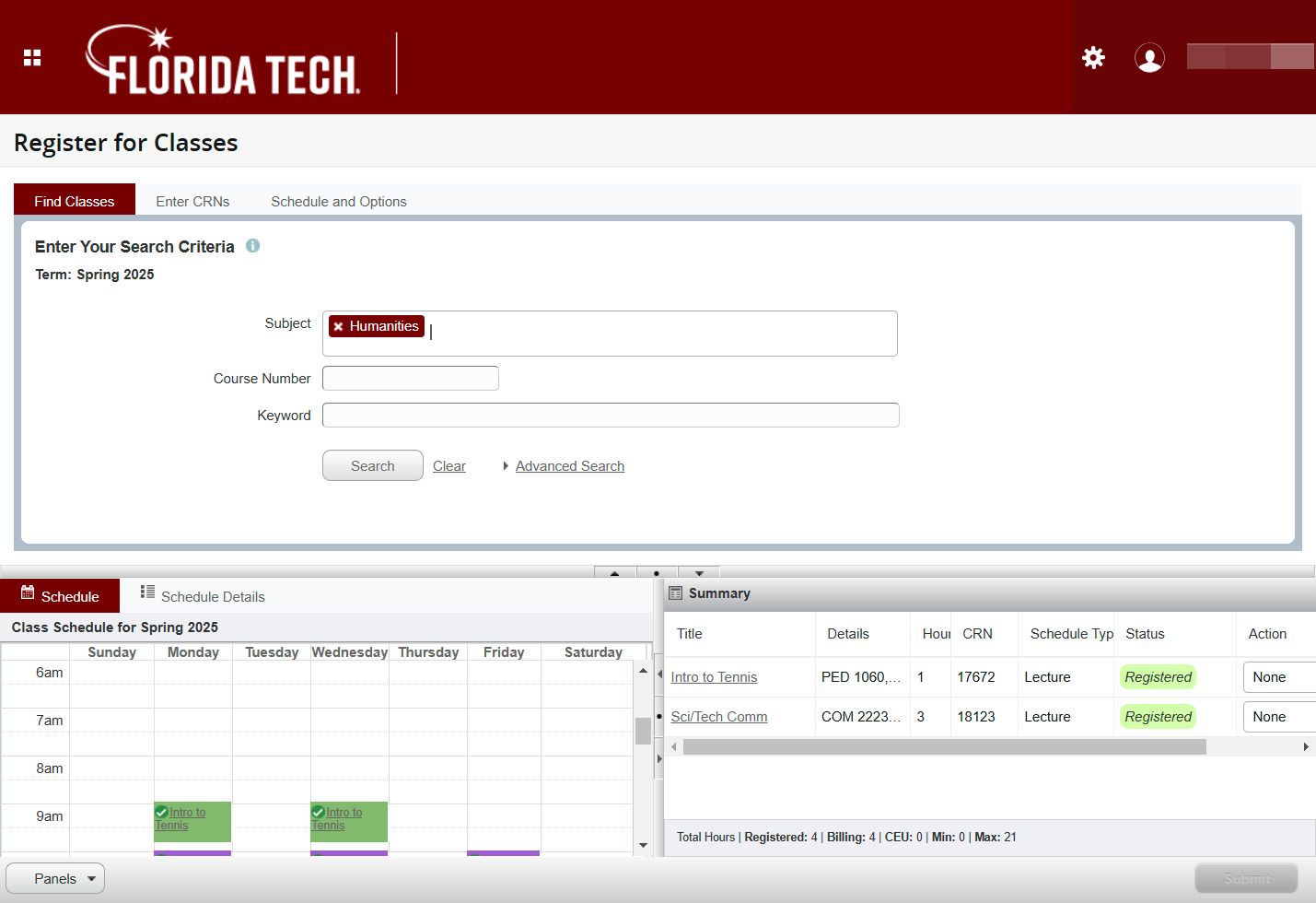Open the Schedule Details tab
Image resolution: width=1316 pixels, height=903 pixels.
203,596
